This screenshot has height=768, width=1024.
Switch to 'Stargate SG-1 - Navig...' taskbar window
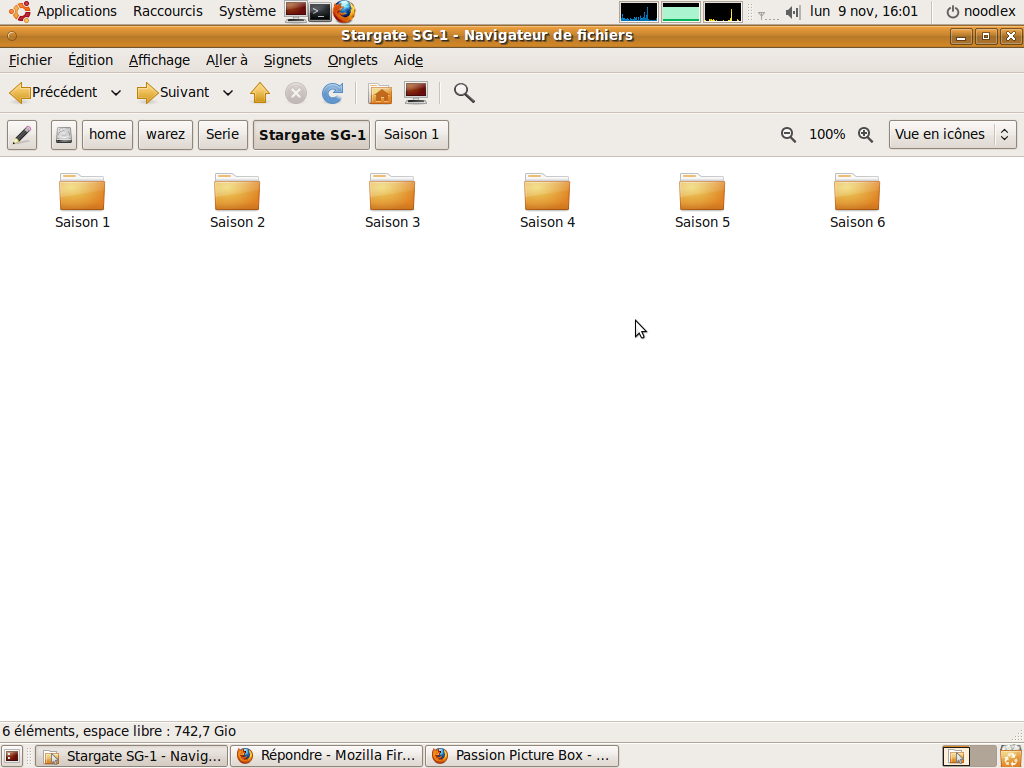click(x=131, y=756)
